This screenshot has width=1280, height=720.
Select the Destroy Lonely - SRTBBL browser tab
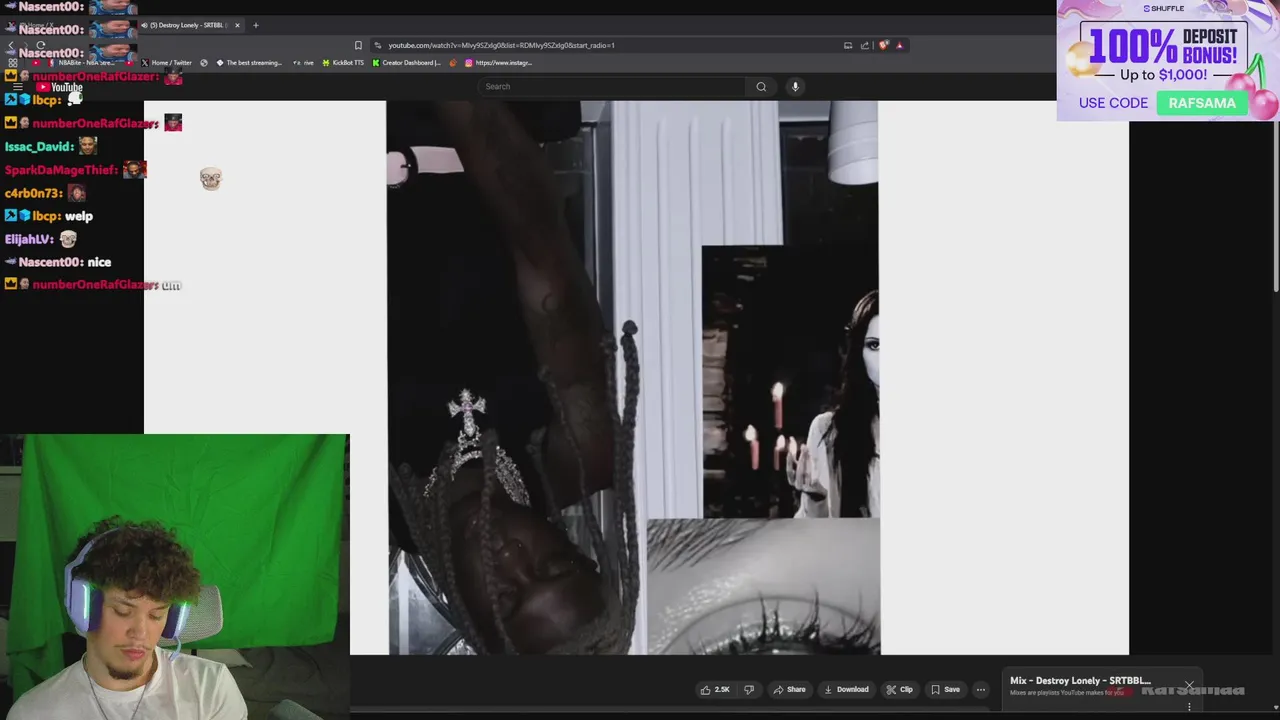[190, 25]
